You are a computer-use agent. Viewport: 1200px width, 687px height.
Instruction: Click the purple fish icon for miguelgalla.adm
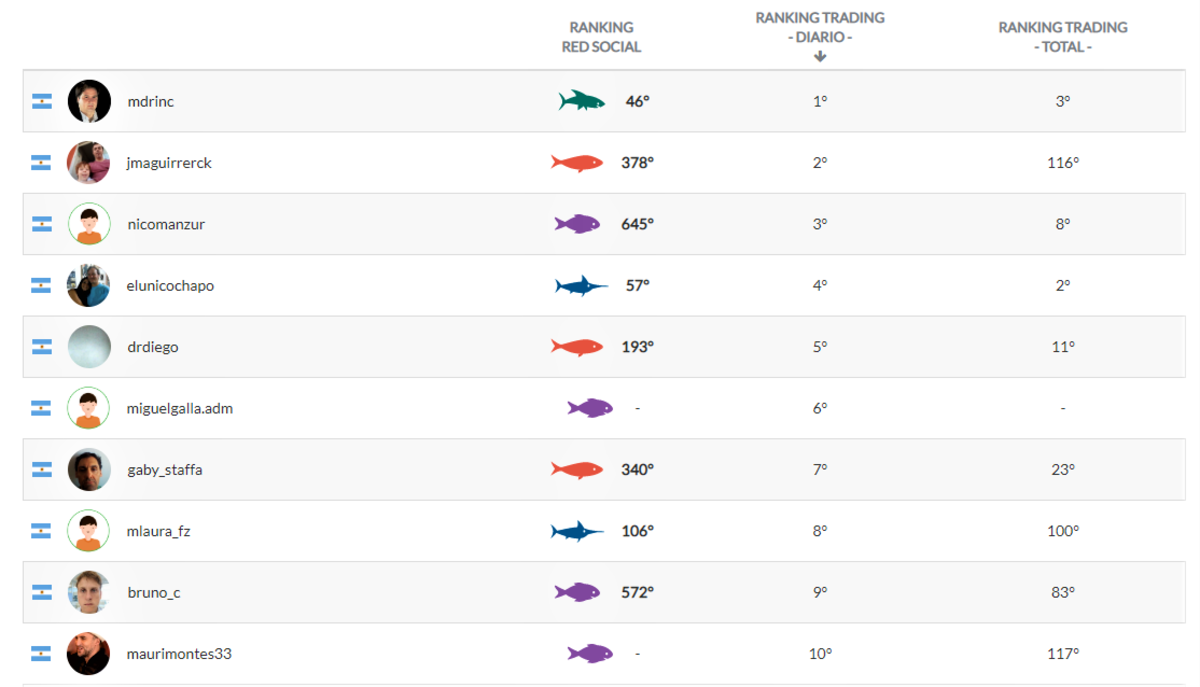(590, 408)
